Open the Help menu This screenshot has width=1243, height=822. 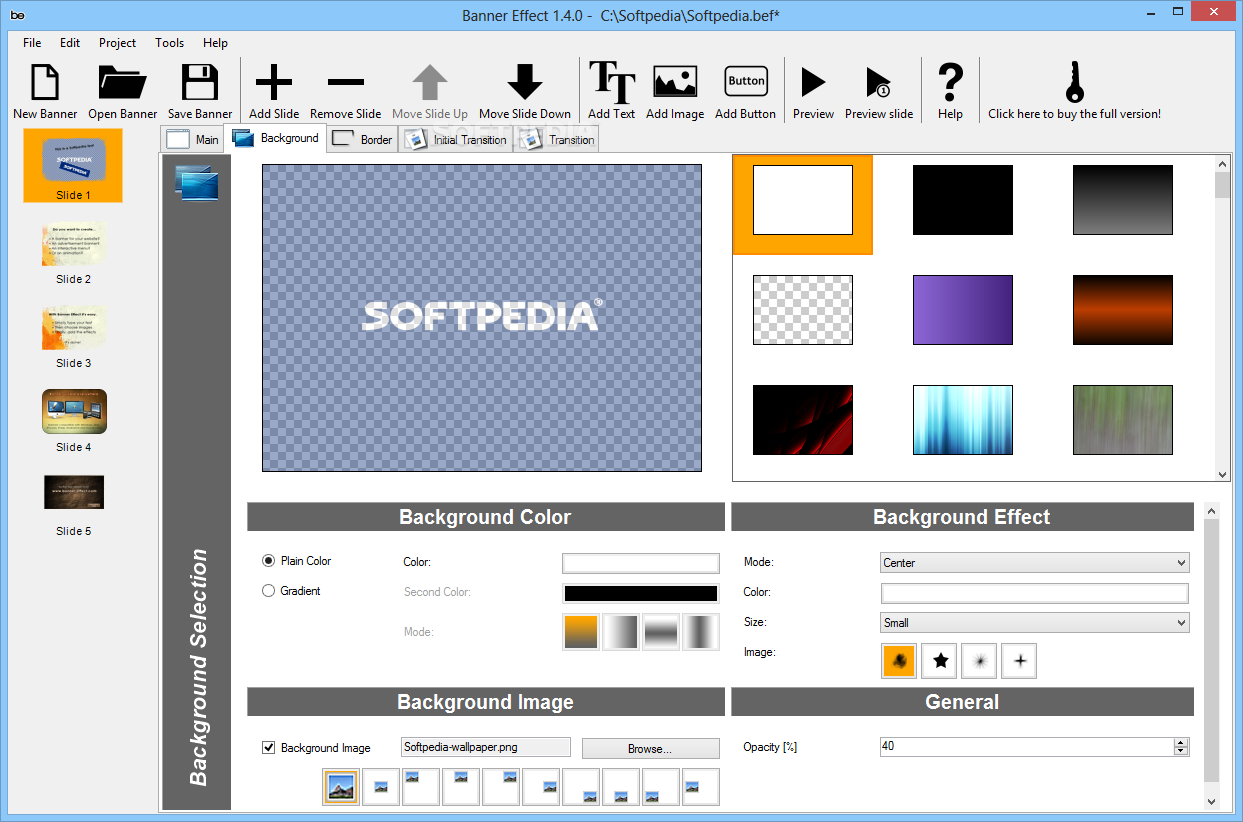(x=215, y=43)
